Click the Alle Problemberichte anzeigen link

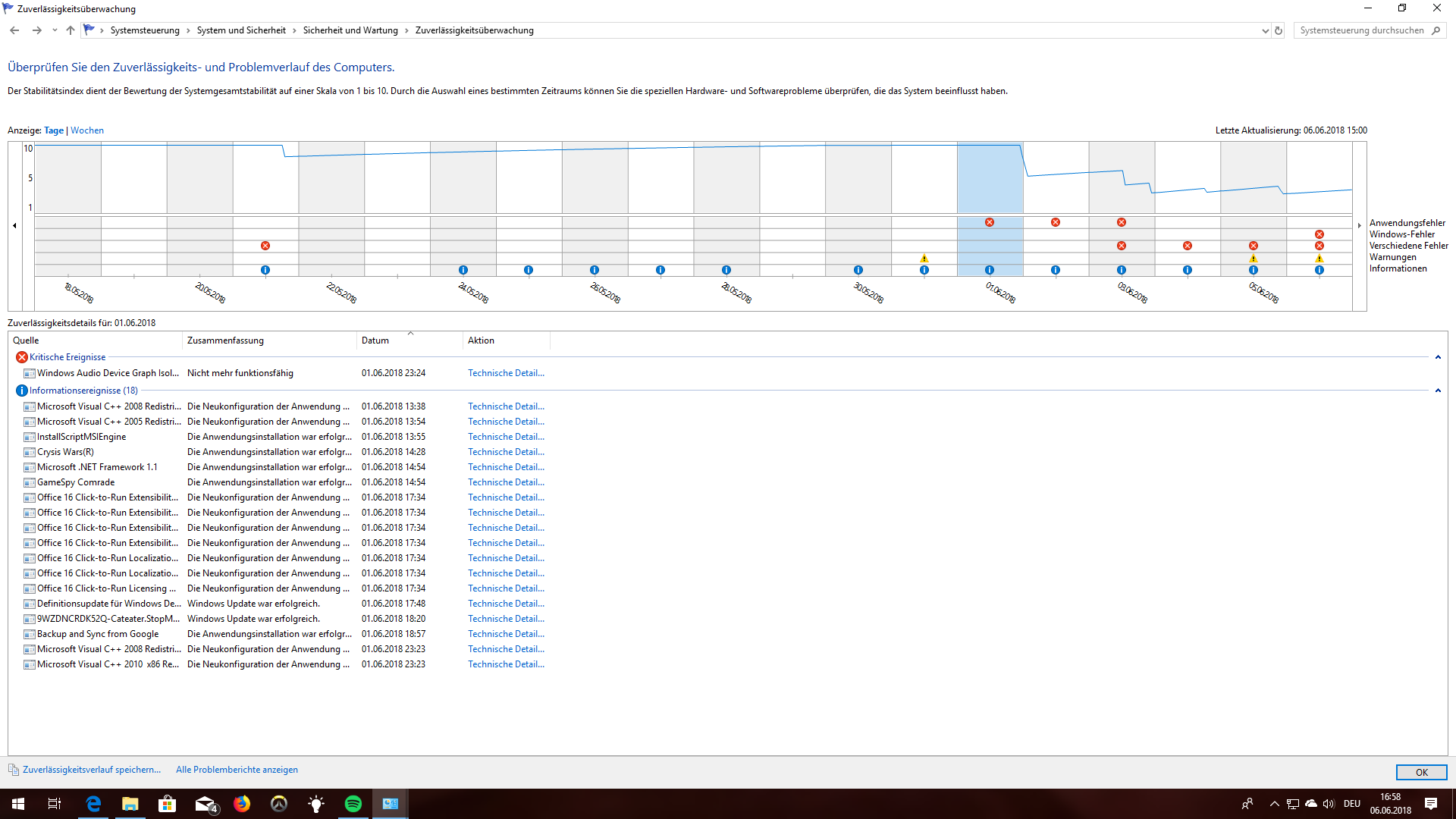coord(237,770)
